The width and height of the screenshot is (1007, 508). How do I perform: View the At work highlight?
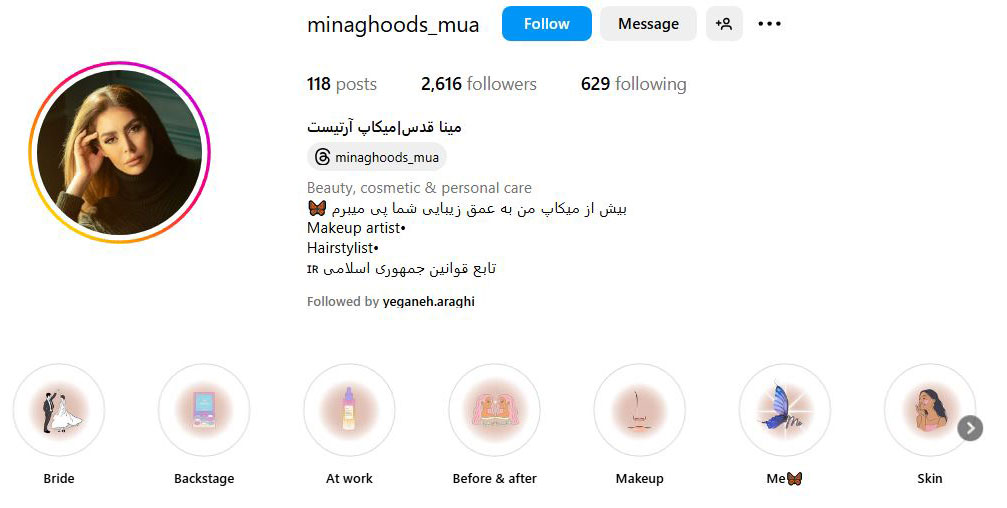pos(349,410)
